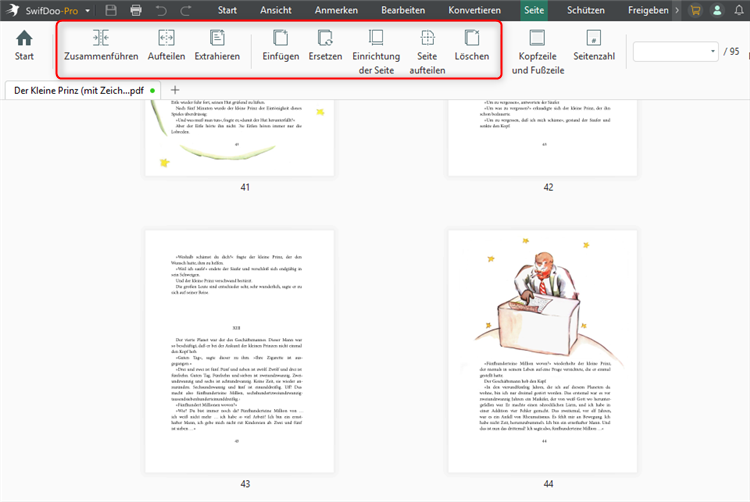This screenshot has width=750, height=502.
Task: Open the shopping cart icon
Action: 695,10
